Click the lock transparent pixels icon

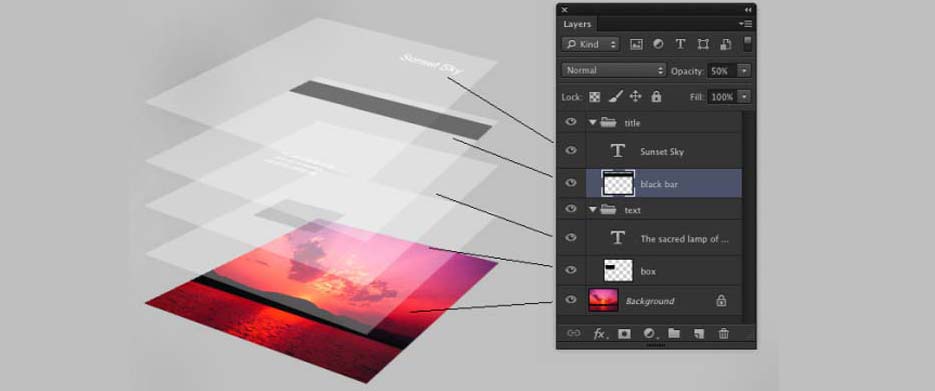pos(595,97)
